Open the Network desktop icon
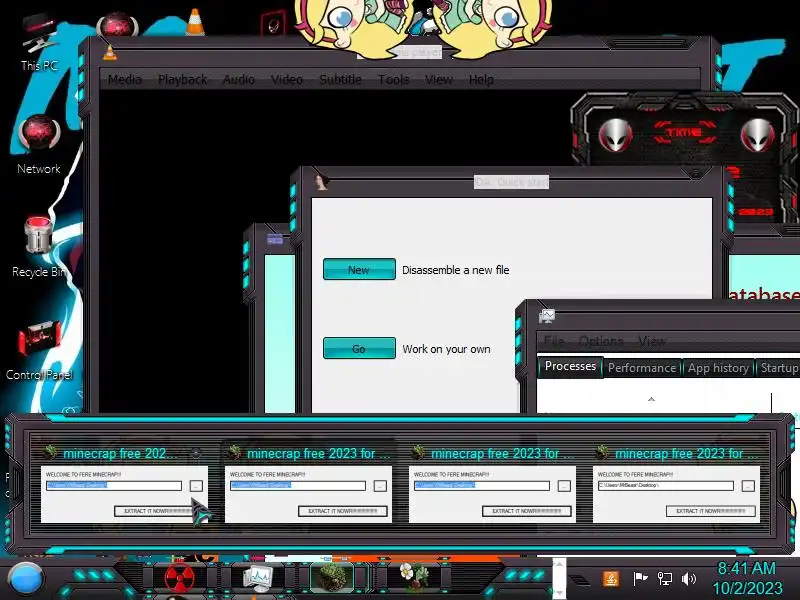800x600 pixels. pyautogui.click(x=39, y=145)
